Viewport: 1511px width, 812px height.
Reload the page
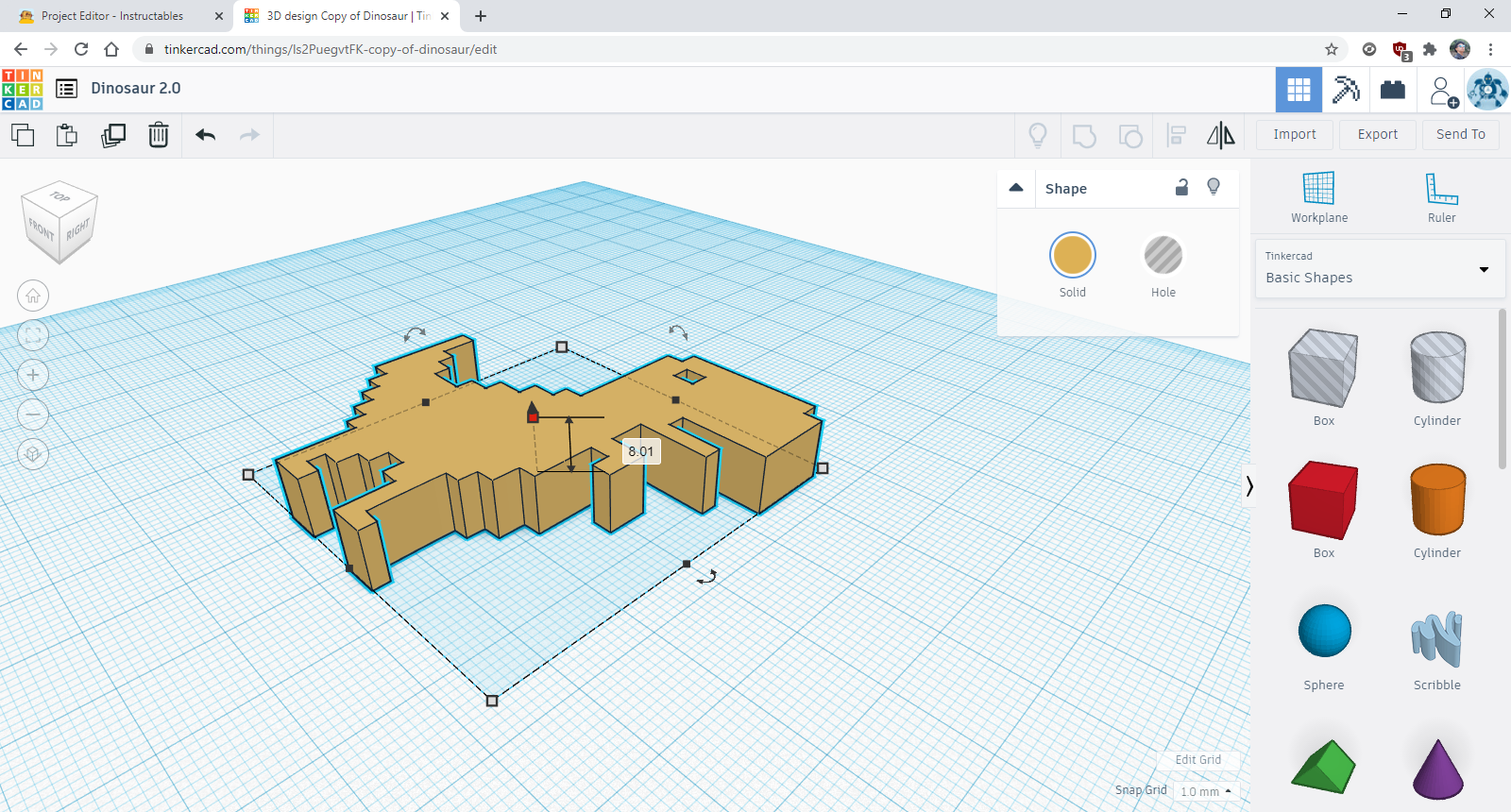81,49
